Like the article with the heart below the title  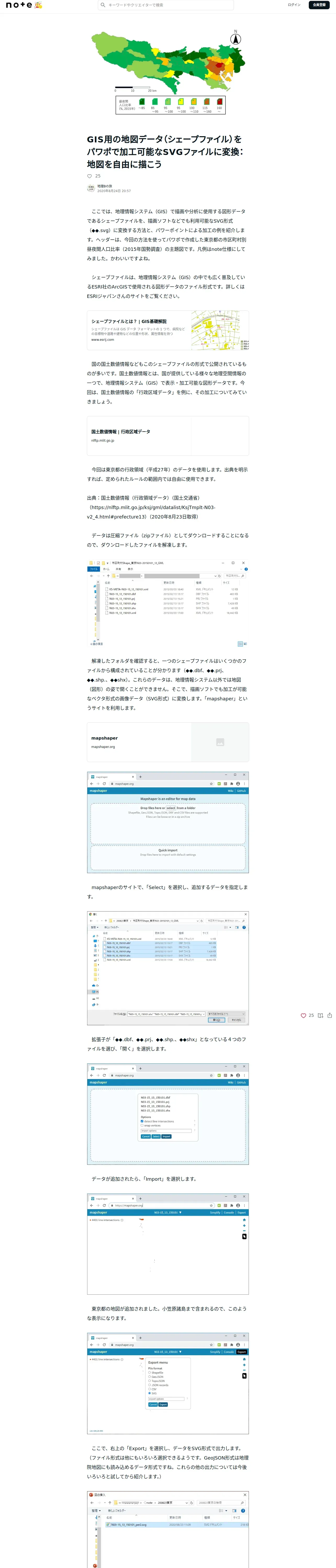click(x=90, y=176)
